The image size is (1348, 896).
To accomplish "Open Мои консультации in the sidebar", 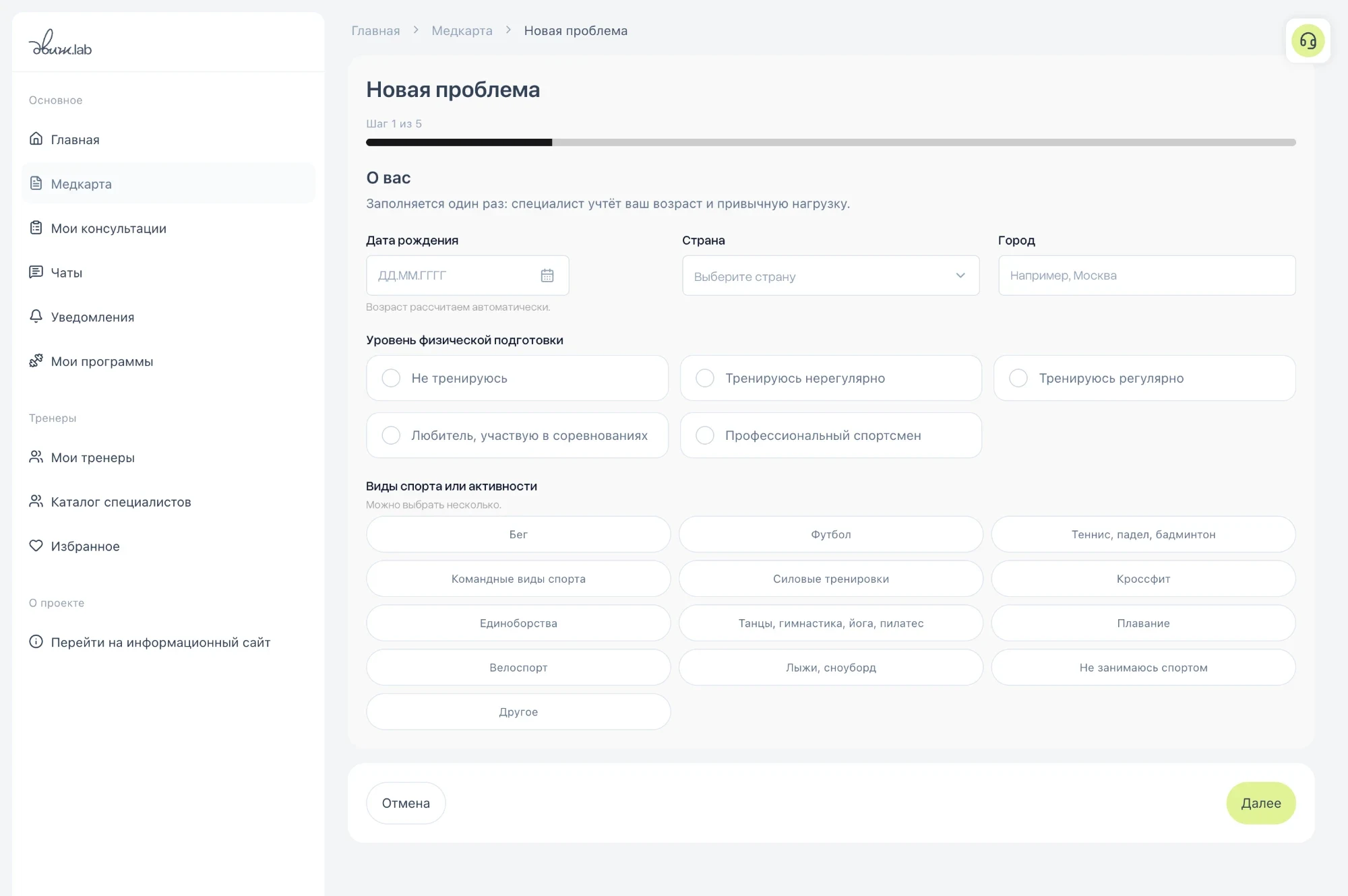I will (168, 228).
